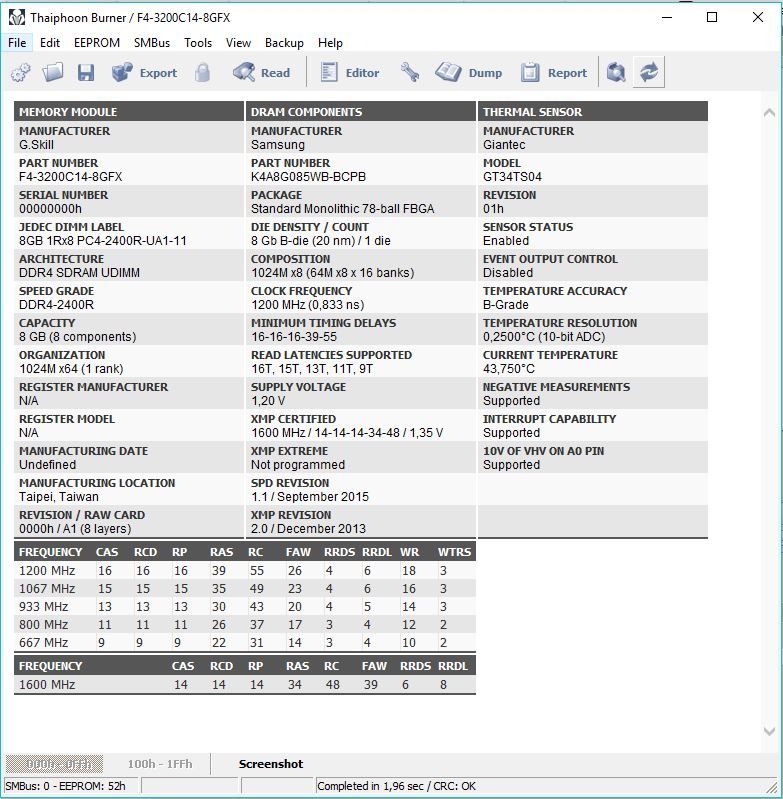Open the Tools menu
This screenshot has height=799, width=783.
(x=198, y=43)
